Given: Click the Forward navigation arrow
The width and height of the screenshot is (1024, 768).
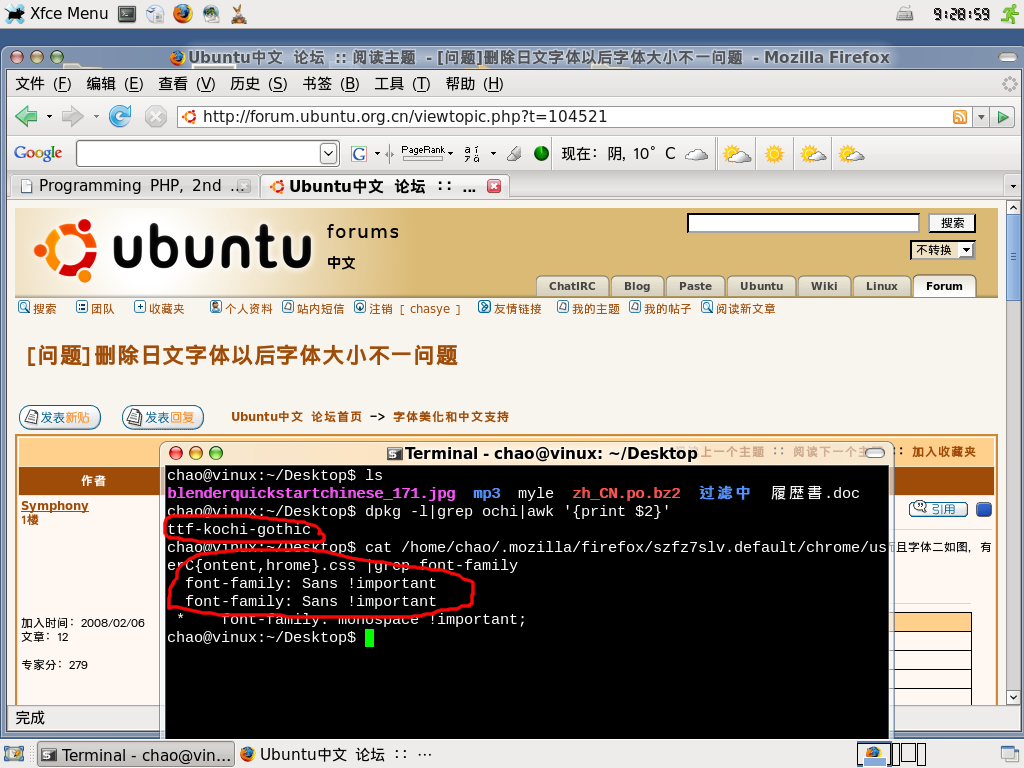Looking at the screenshot, I should point(72,117).
